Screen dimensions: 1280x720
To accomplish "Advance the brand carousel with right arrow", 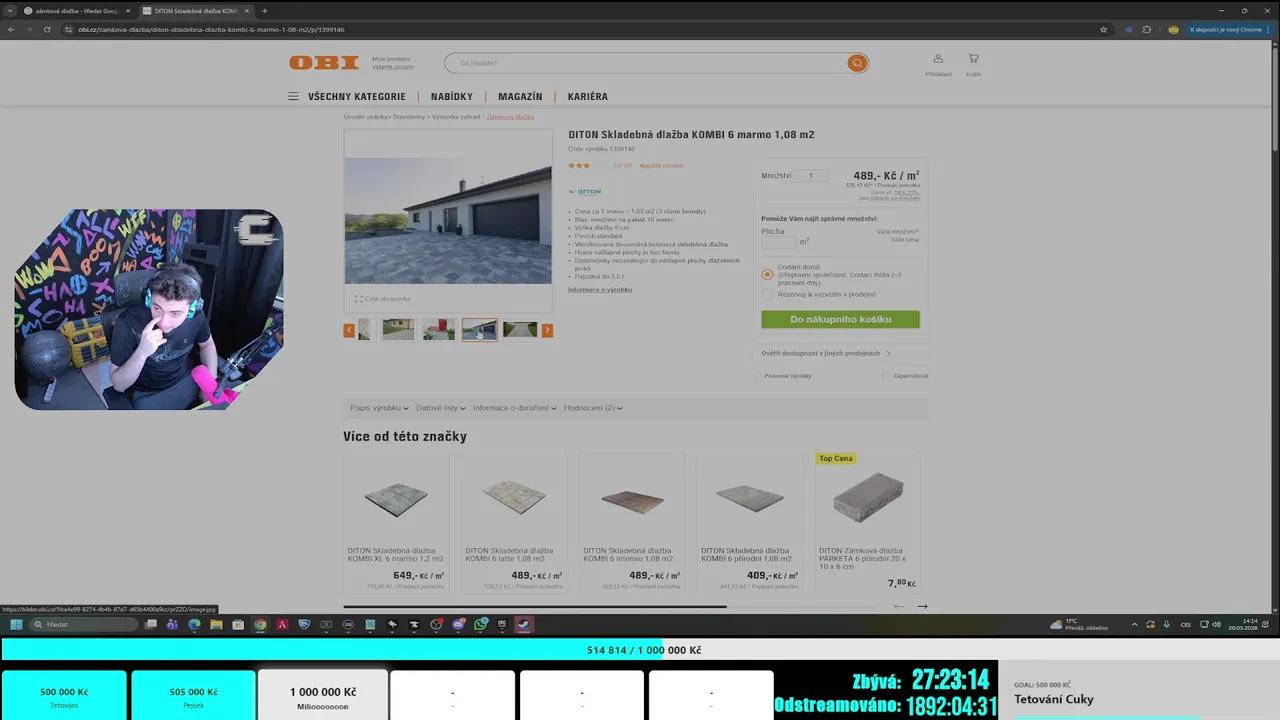I will point(922,606).
